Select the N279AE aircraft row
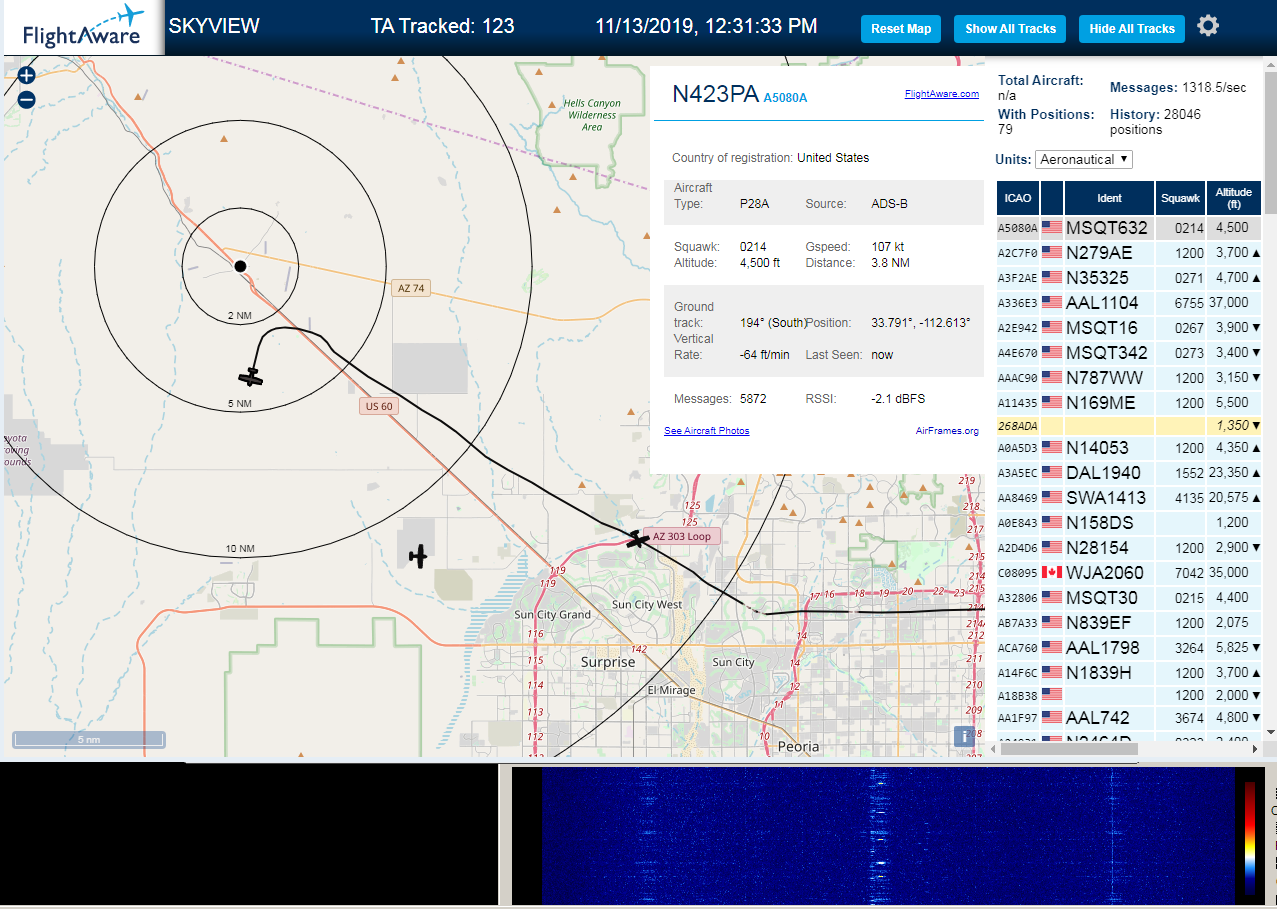This screenshot has width=1277, height=909. (x=1130, y=252)
